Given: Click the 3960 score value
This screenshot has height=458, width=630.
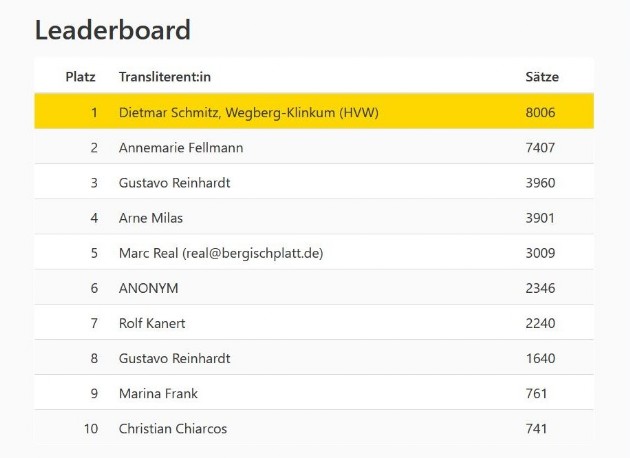Looking at the screenshot, I should [x=540, y=183].
